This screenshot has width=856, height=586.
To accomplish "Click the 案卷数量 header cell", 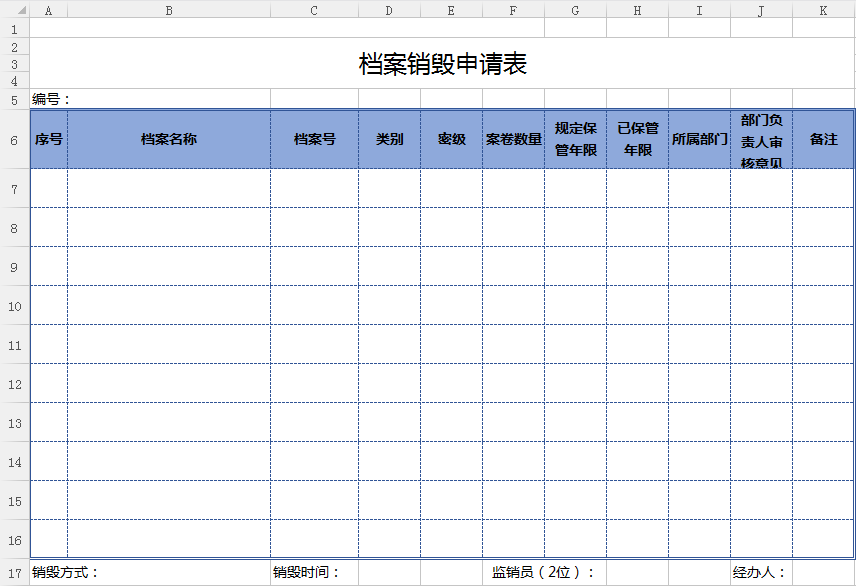I will click(513, 139).
